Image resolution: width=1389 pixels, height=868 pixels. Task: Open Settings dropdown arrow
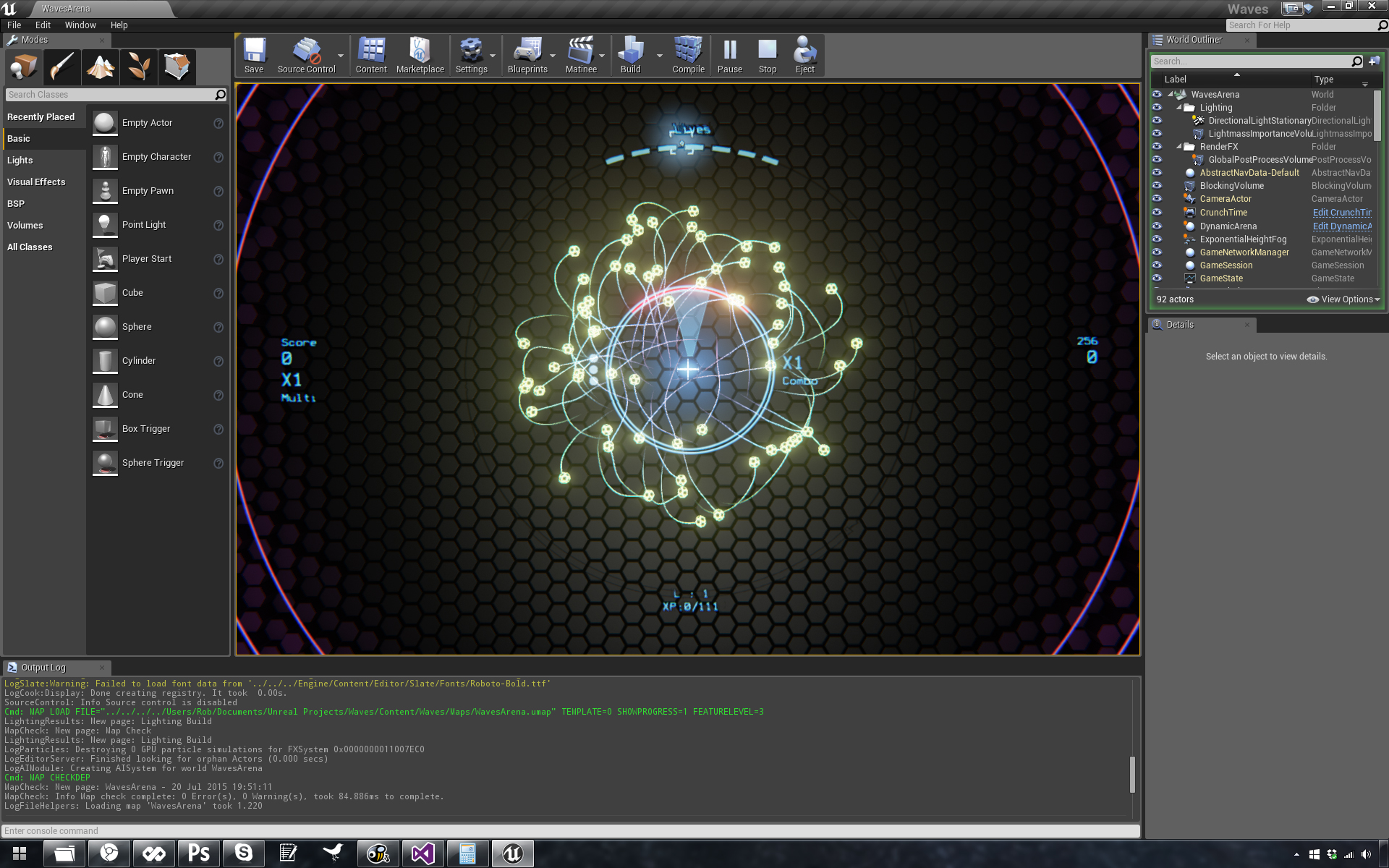pos(493,56)
